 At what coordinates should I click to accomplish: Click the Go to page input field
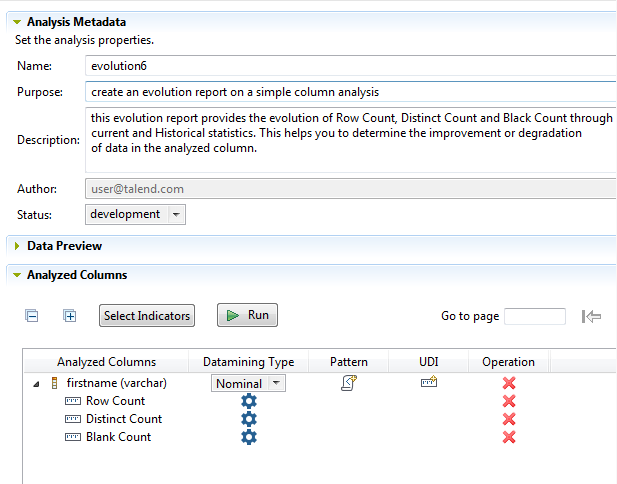535,316
